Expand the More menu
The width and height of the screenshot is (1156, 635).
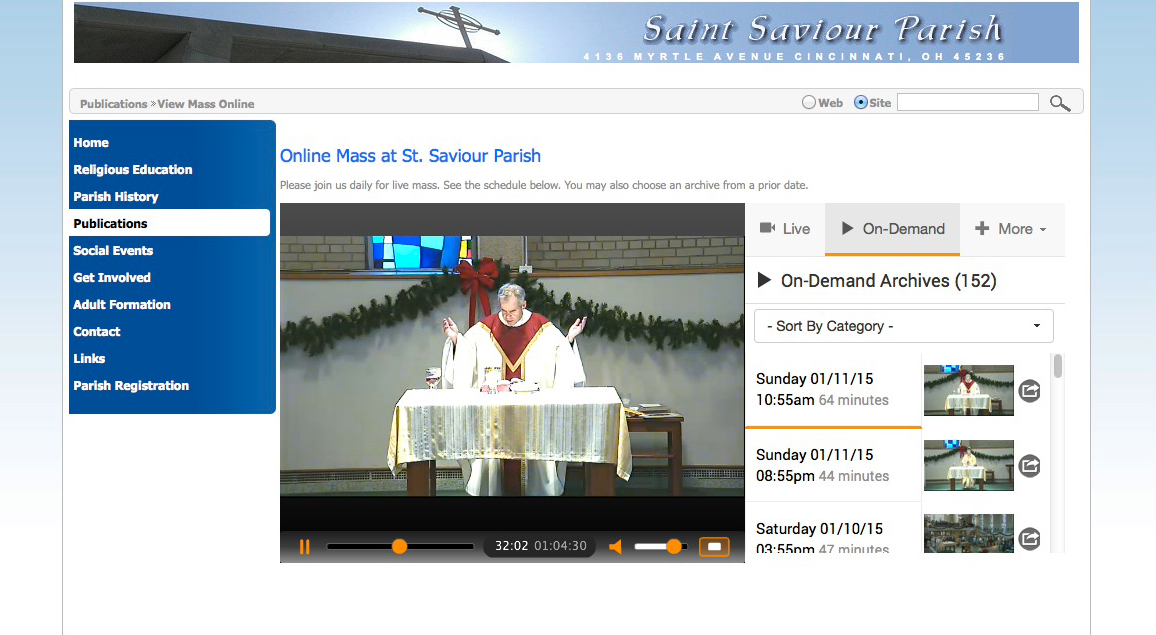click(1011, 229)
